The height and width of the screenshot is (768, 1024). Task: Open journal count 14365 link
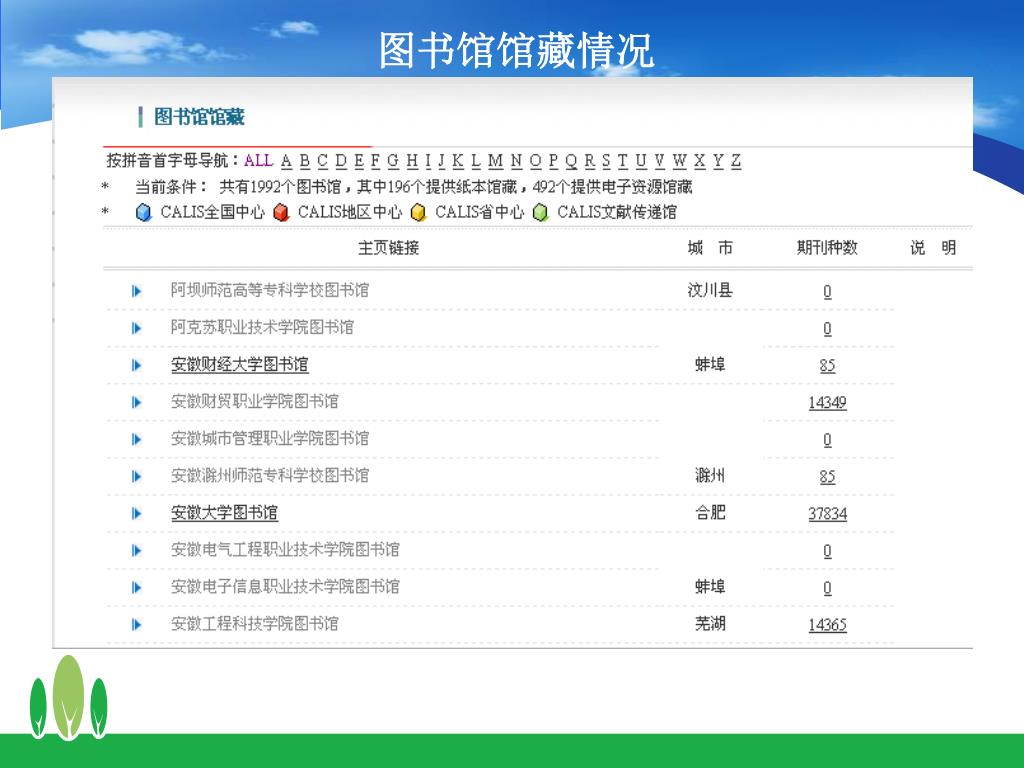(827, 625)
